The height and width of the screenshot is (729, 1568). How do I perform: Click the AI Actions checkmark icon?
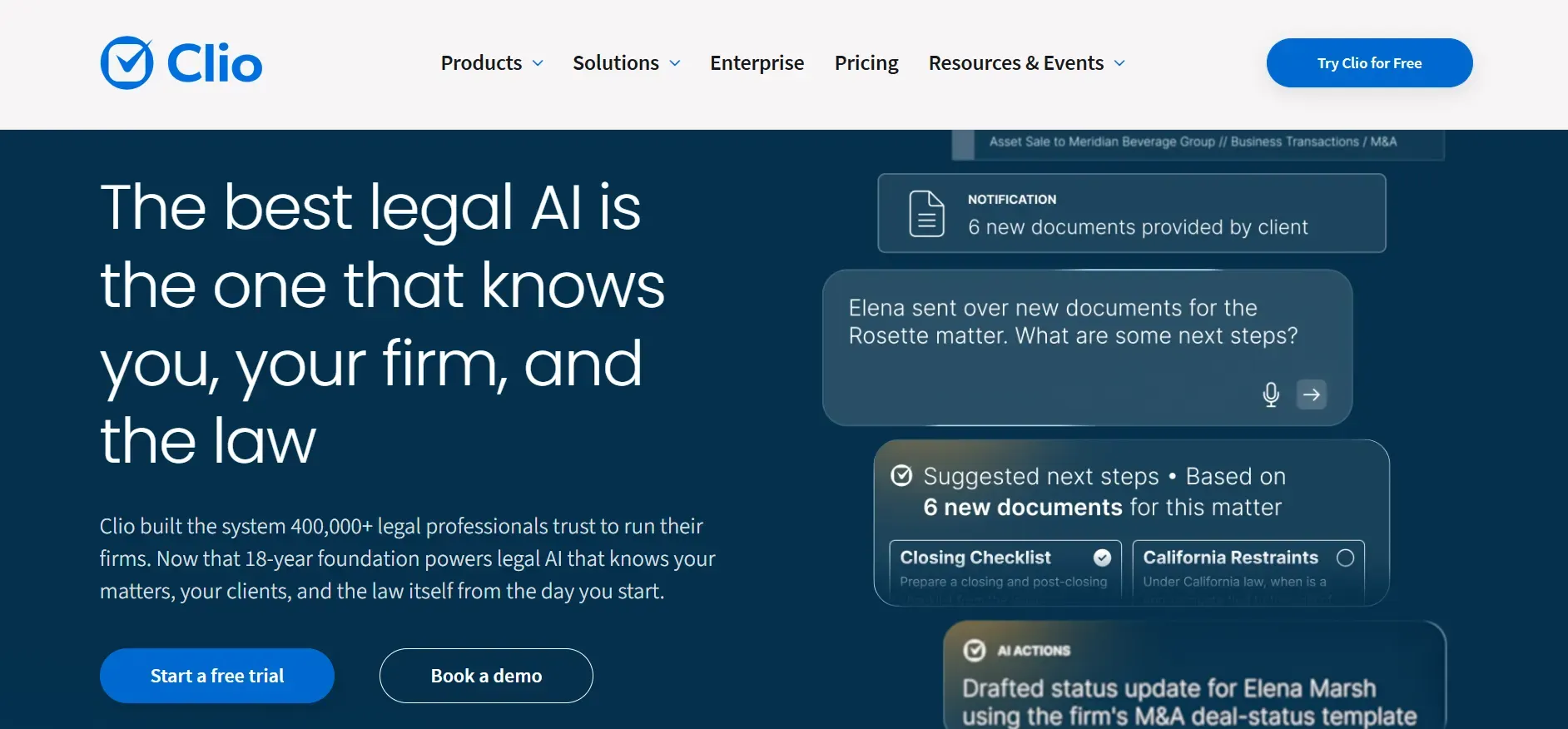tap(975, 650)
